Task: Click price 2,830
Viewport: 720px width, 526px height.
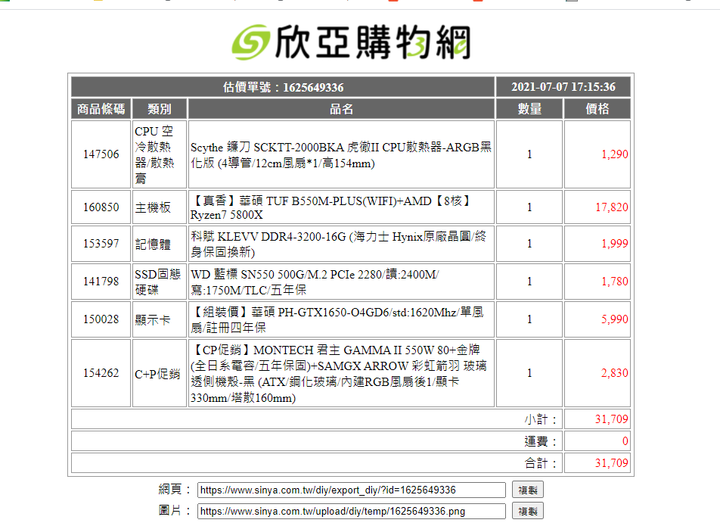Action: 614,373
